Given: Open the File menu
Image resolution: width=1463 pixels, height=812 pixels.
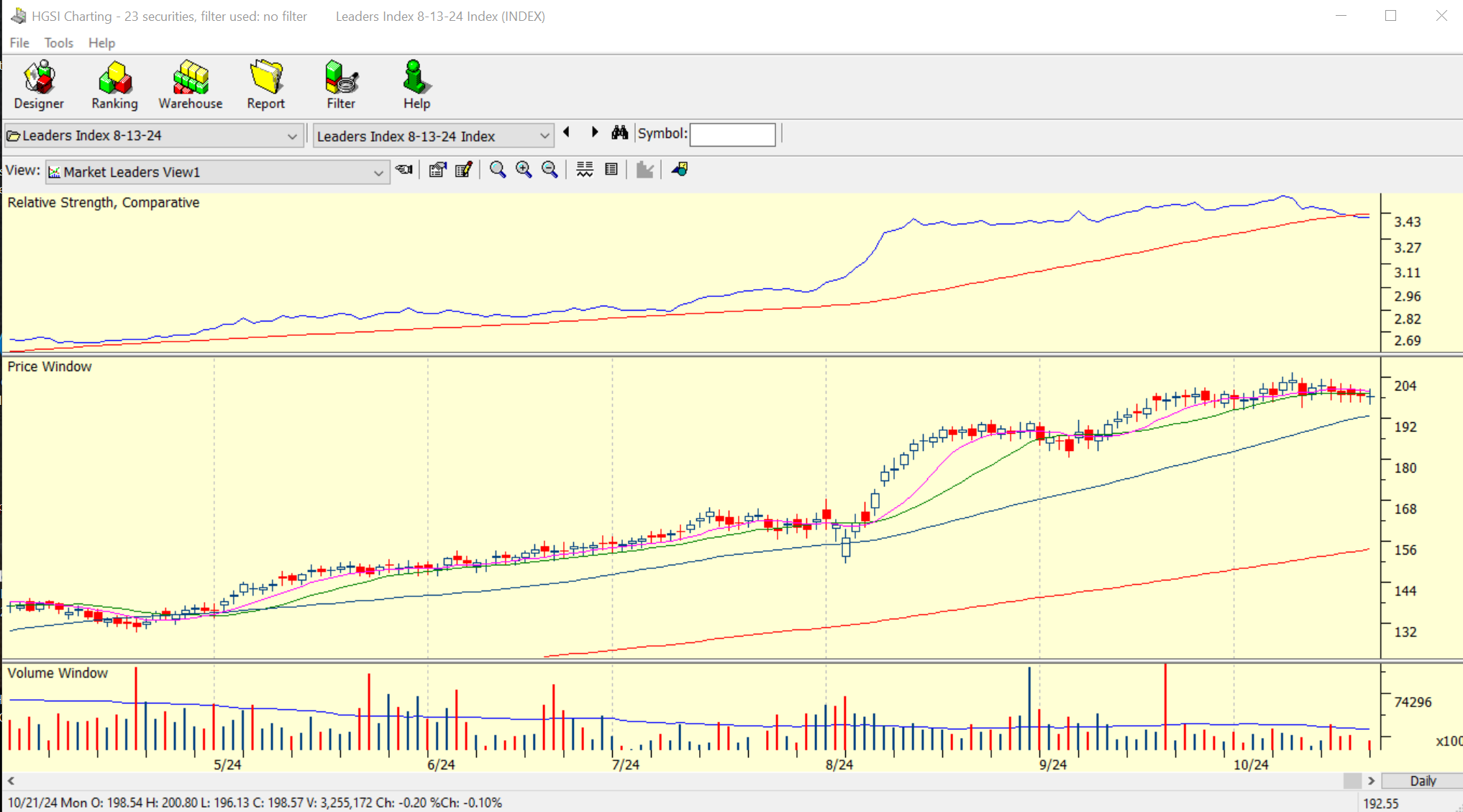Looking at the screenshot, I should [19, 43].
